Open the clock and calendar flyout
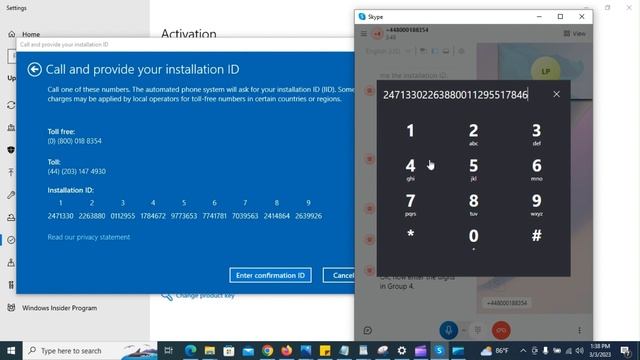 (x=600, y=351)
